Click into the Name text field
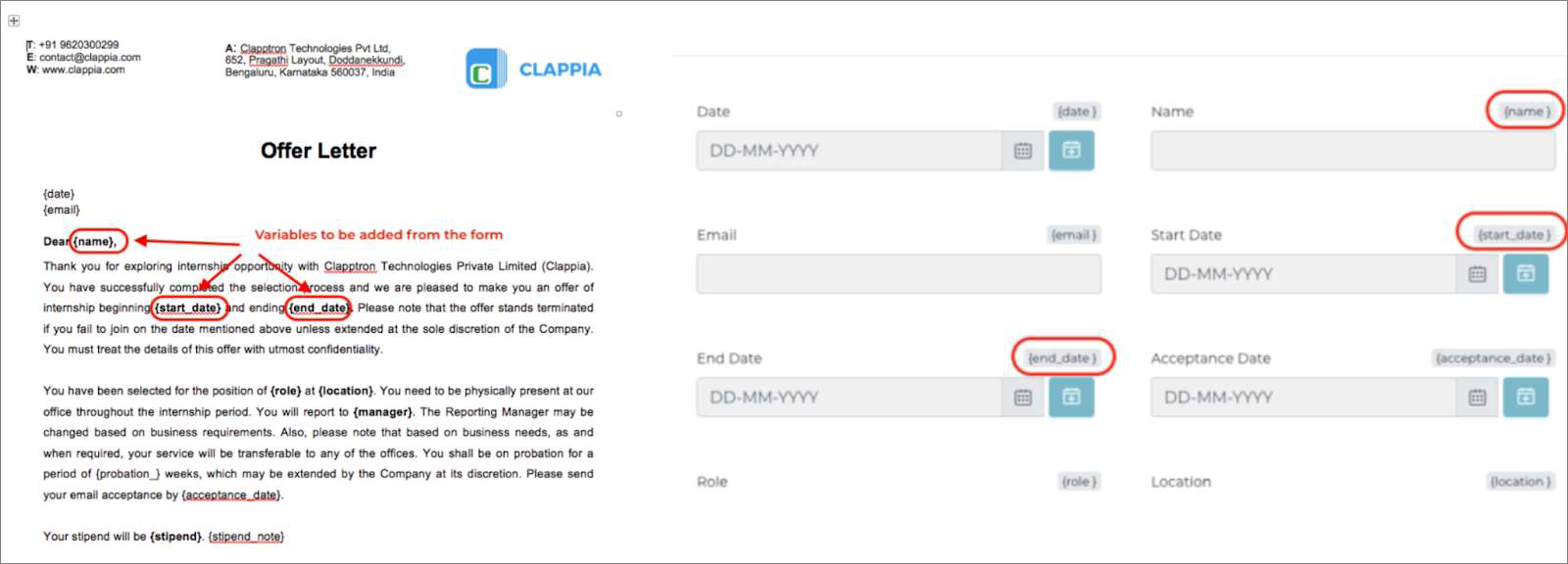 point(1352,151)
